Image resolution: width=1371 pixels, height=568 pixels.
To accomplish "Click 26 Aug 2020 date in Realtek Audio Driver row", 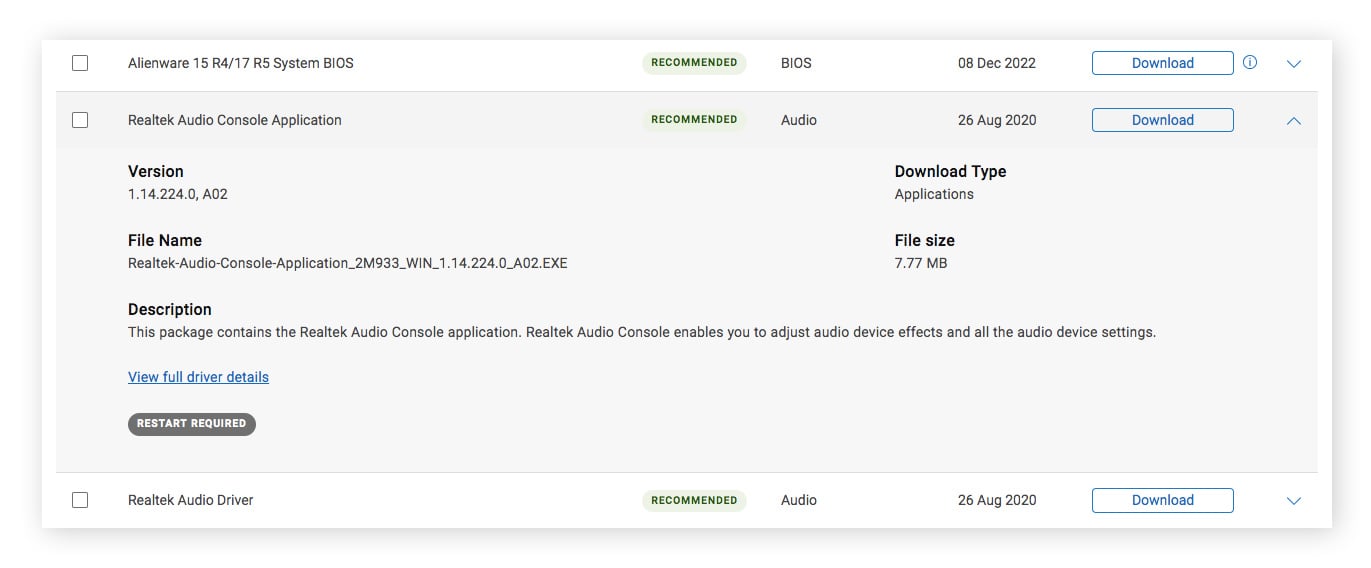I will [997, 500].
